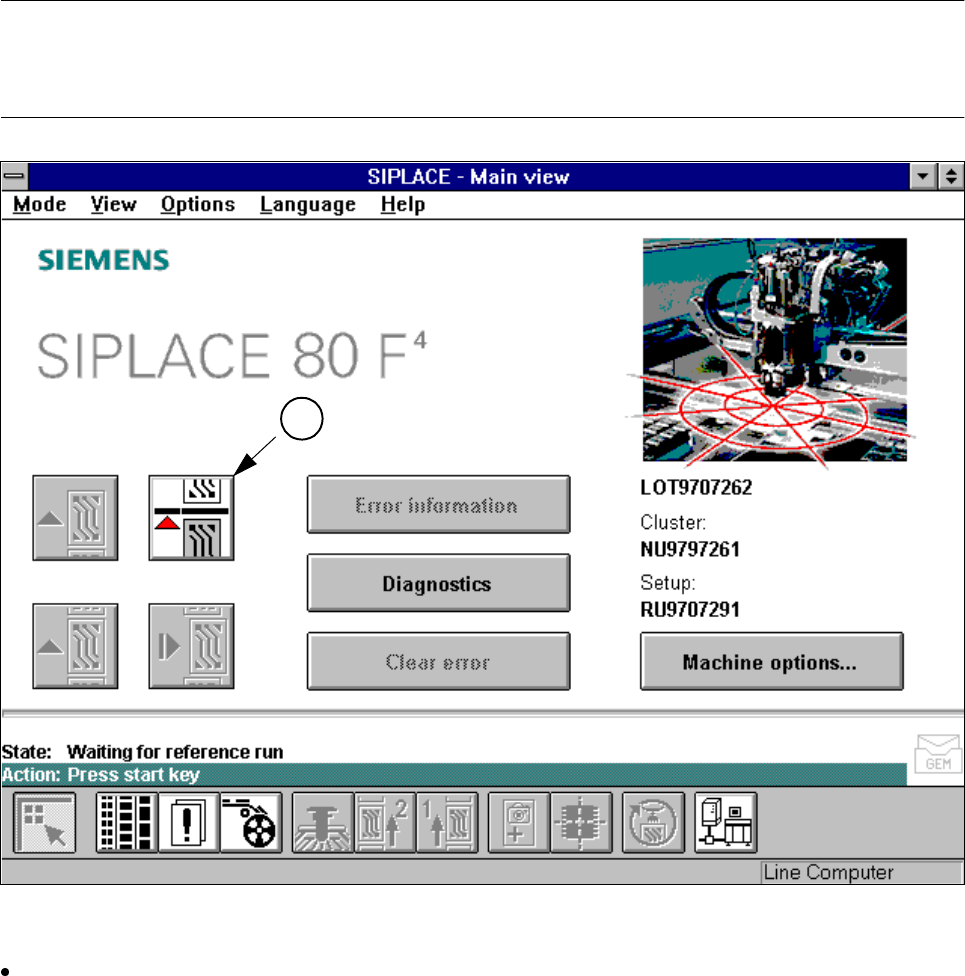Screen dimensions: 965x976
Task: Click the greyed camera plus toolbar icon
Action: [519, 822]
